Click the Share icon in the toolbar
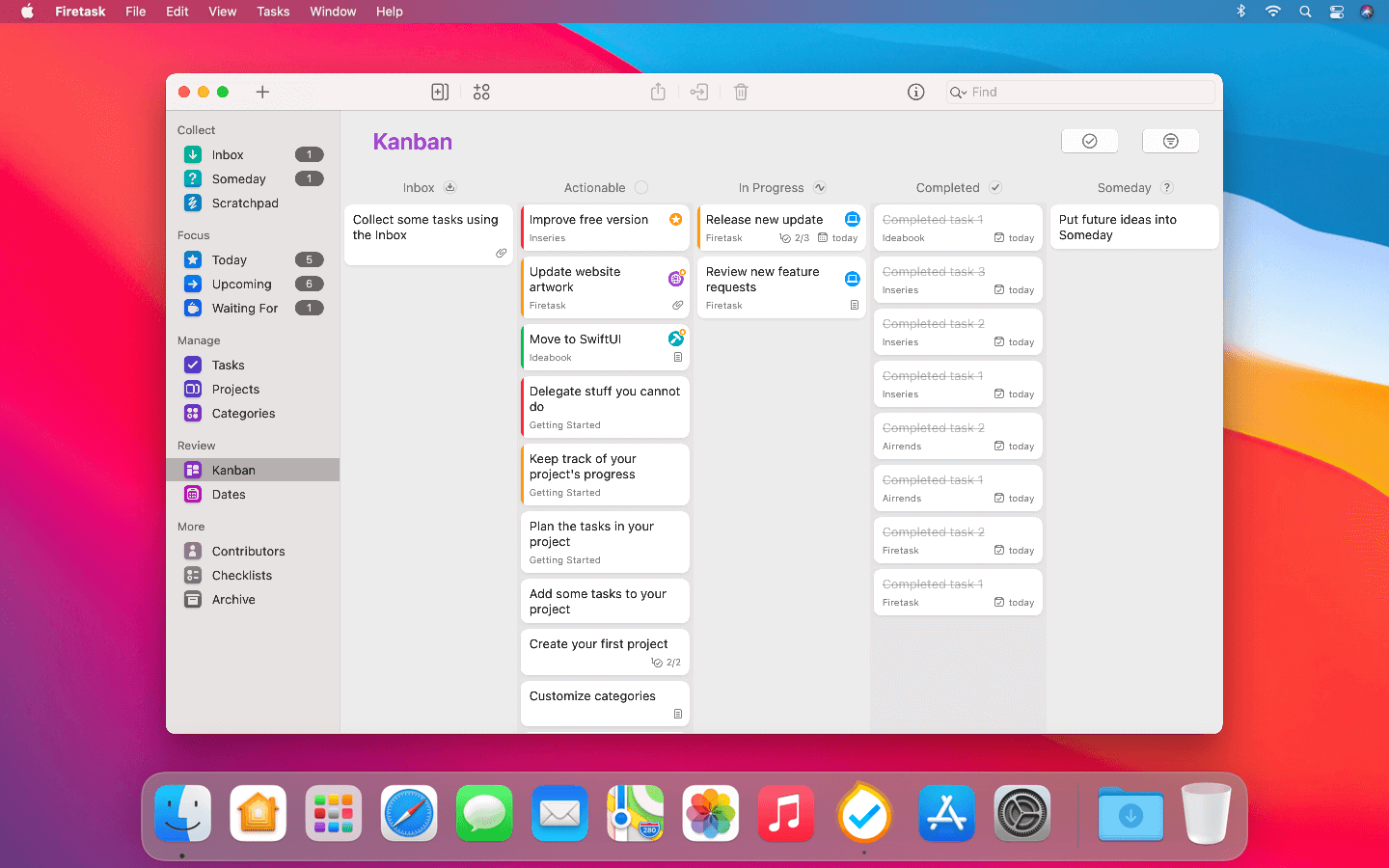Viewport: 1389px width, 868px height. [x=657, y=92]
